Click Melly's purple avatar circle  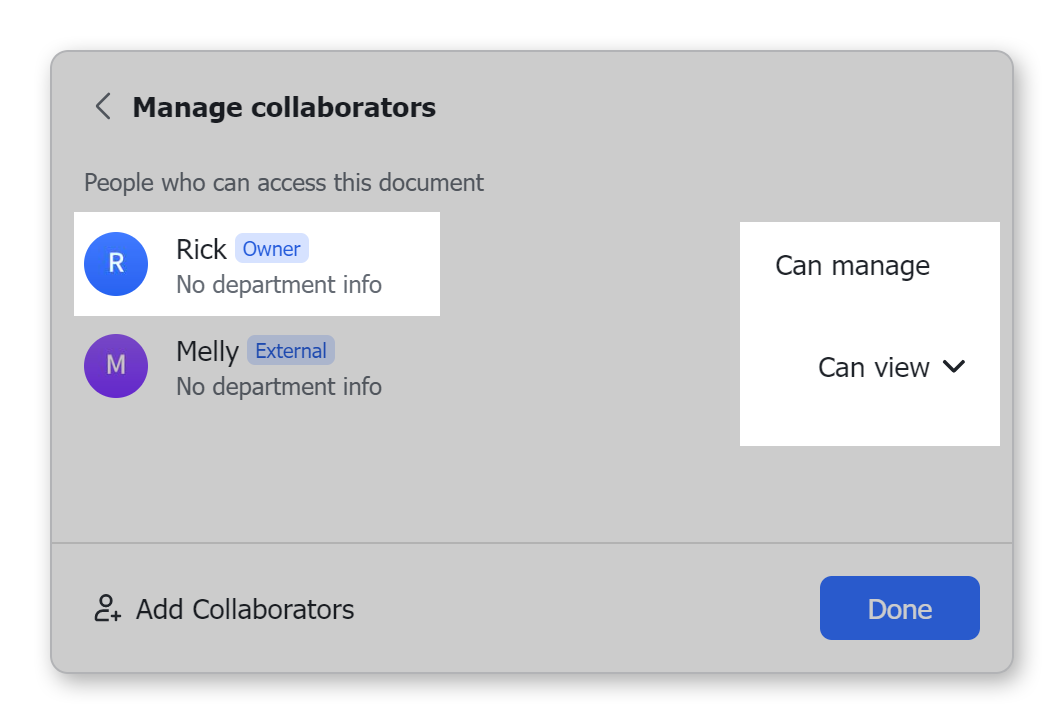[x=116, y=366]
